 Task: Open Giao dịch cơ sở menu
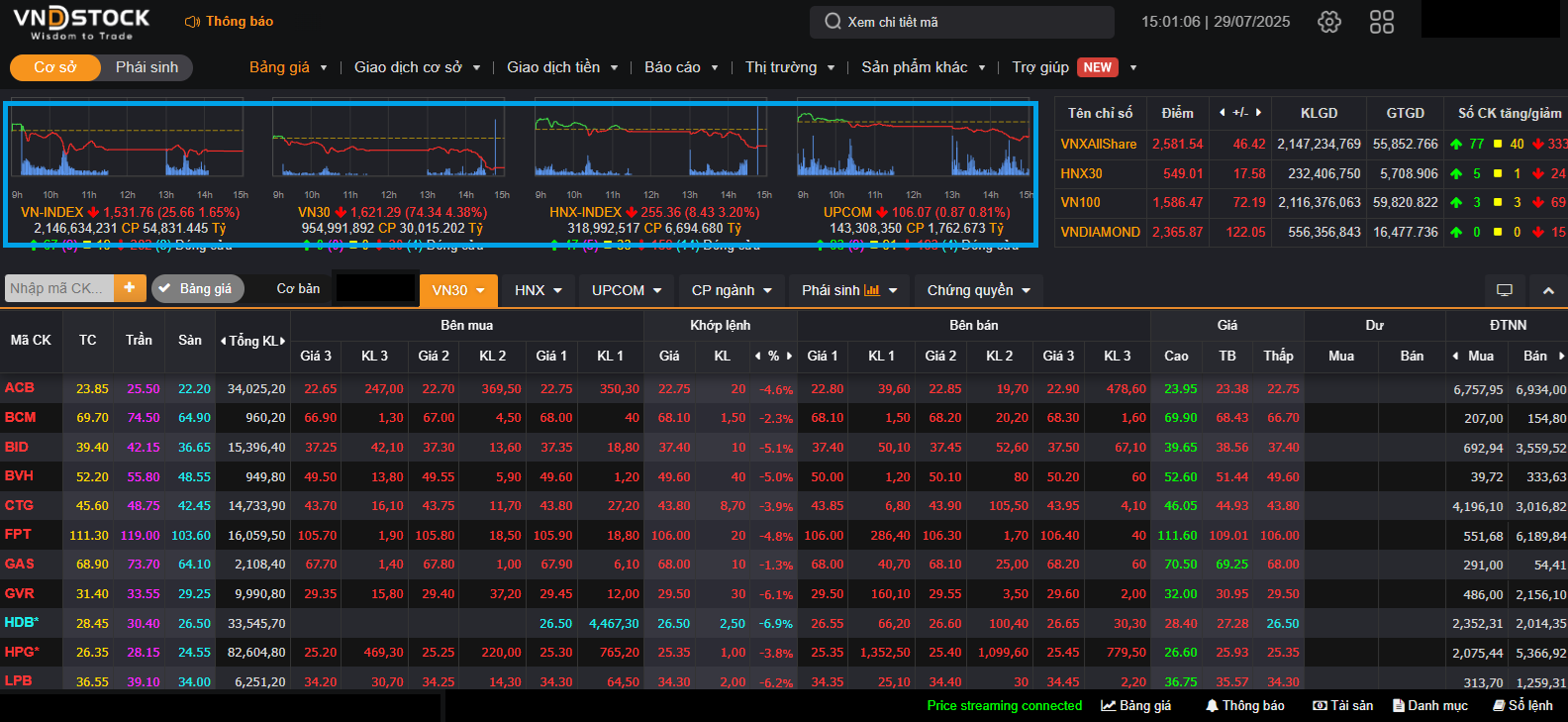(417, 67)
